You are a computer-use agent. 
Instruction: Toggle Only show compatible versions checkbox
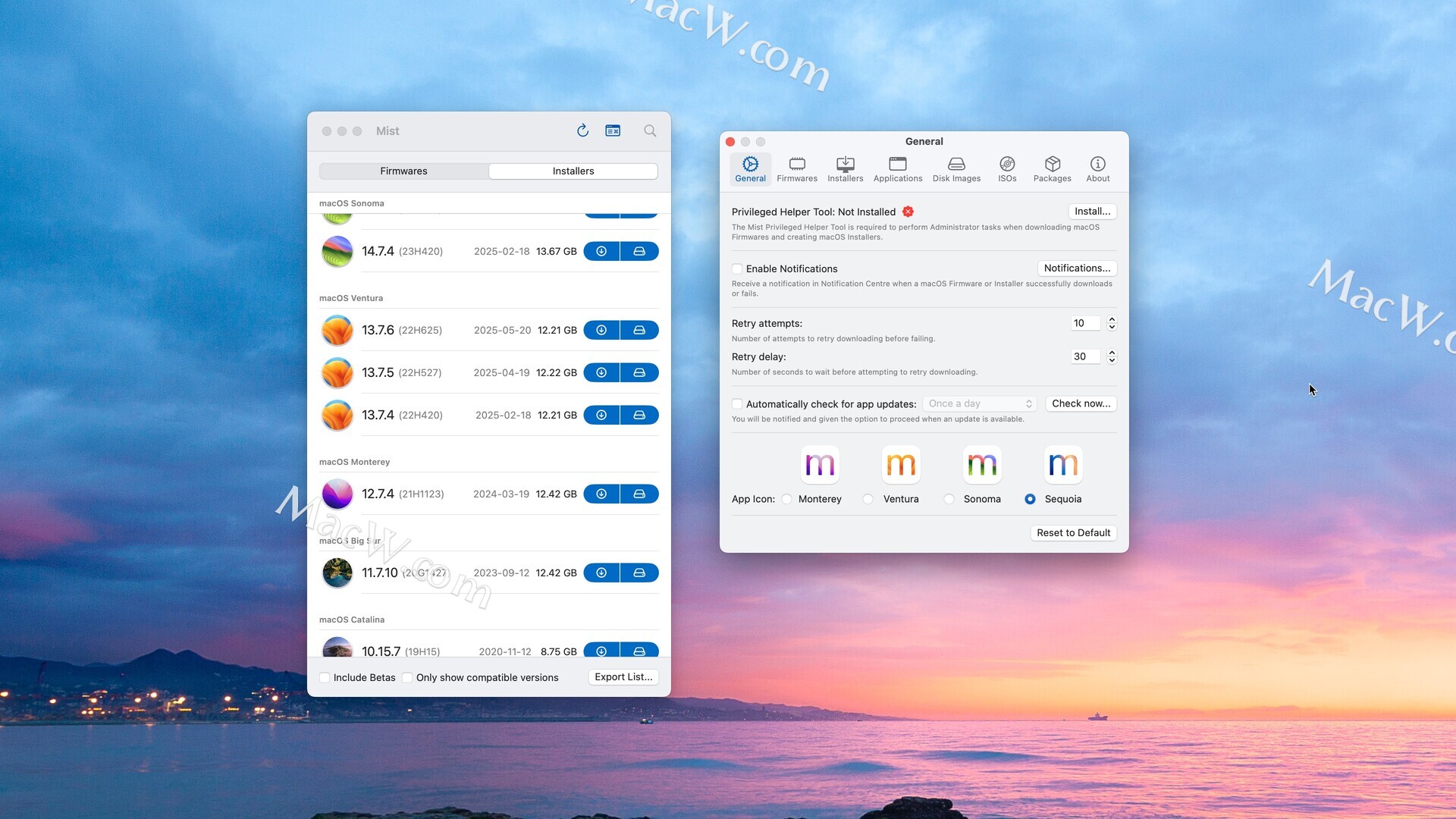coord(407,677)
